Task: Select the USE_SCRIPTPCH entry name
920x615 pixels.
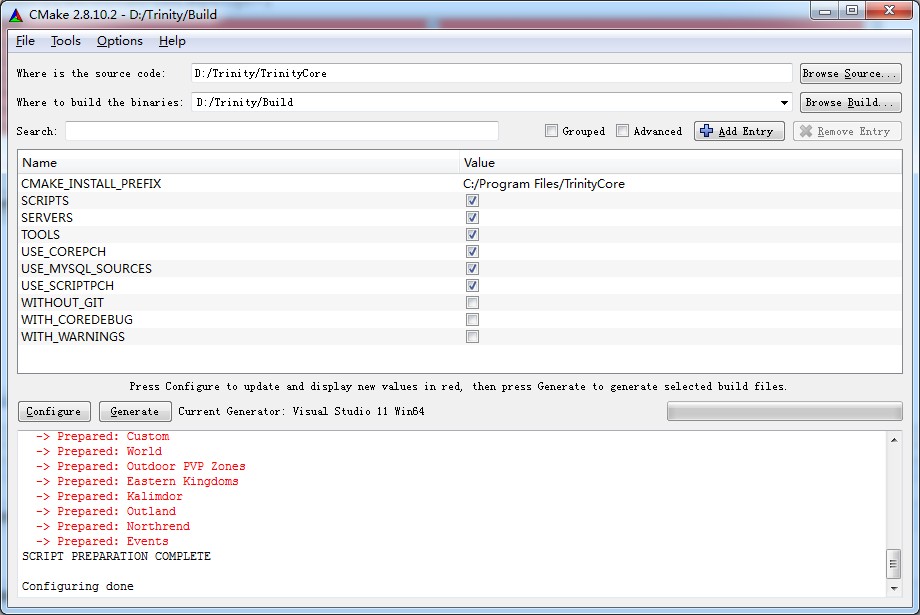Action: click(67, 286)
